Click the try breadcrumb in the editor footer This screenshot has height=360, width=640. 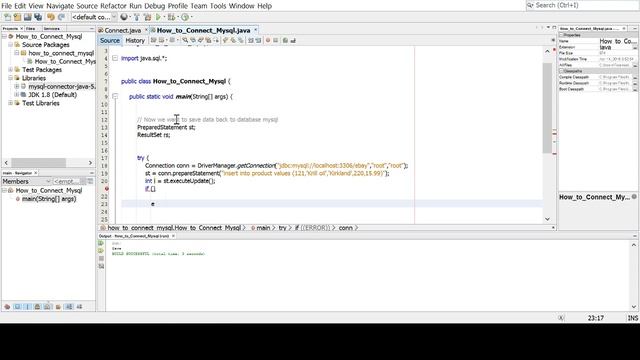tap(282, 228)
